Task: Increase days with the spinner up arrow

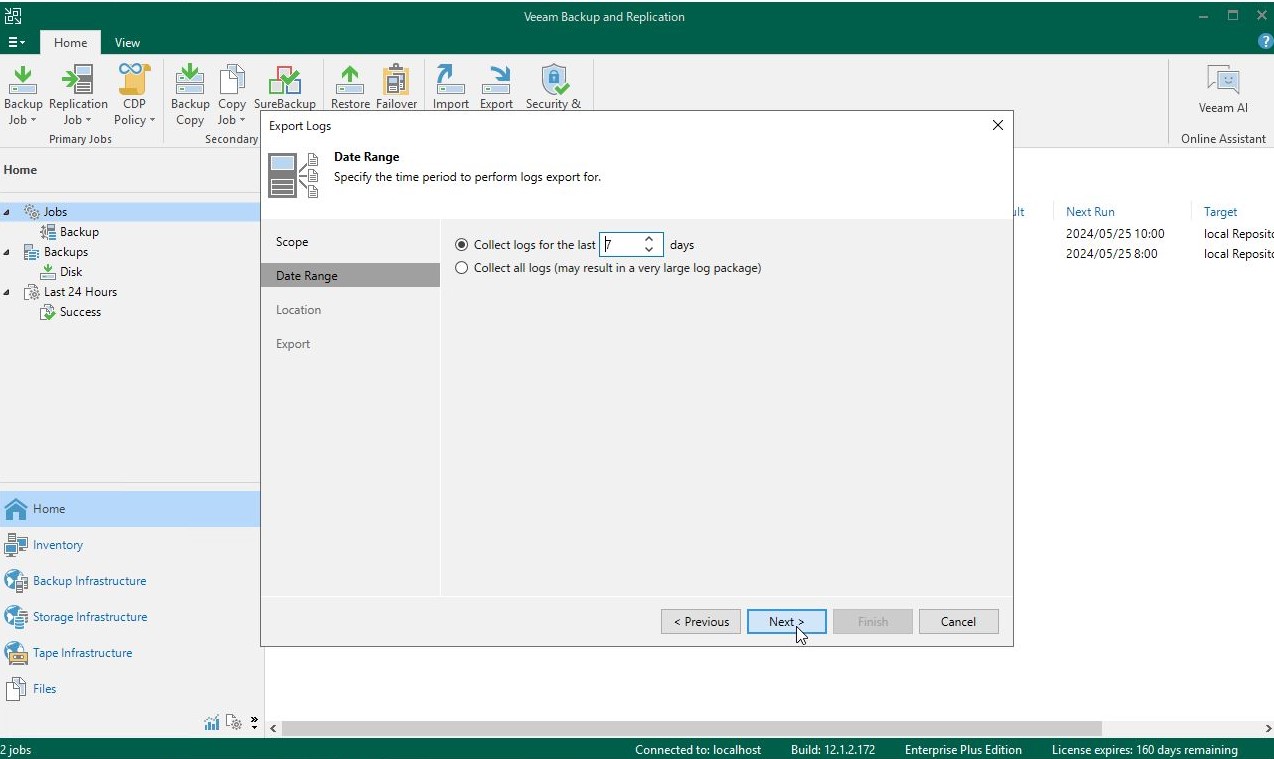Action: click(649, 239)
